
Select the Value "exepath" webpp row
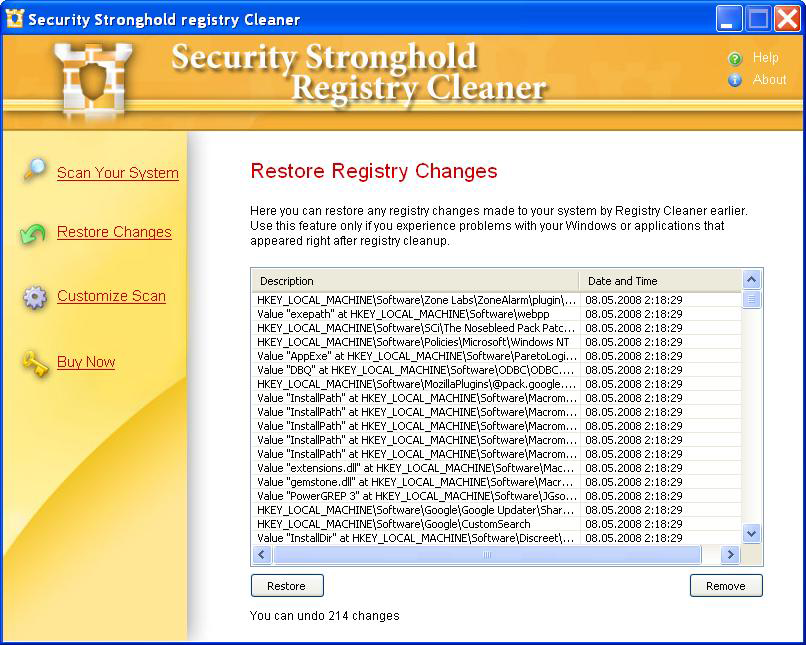[496, 314]
